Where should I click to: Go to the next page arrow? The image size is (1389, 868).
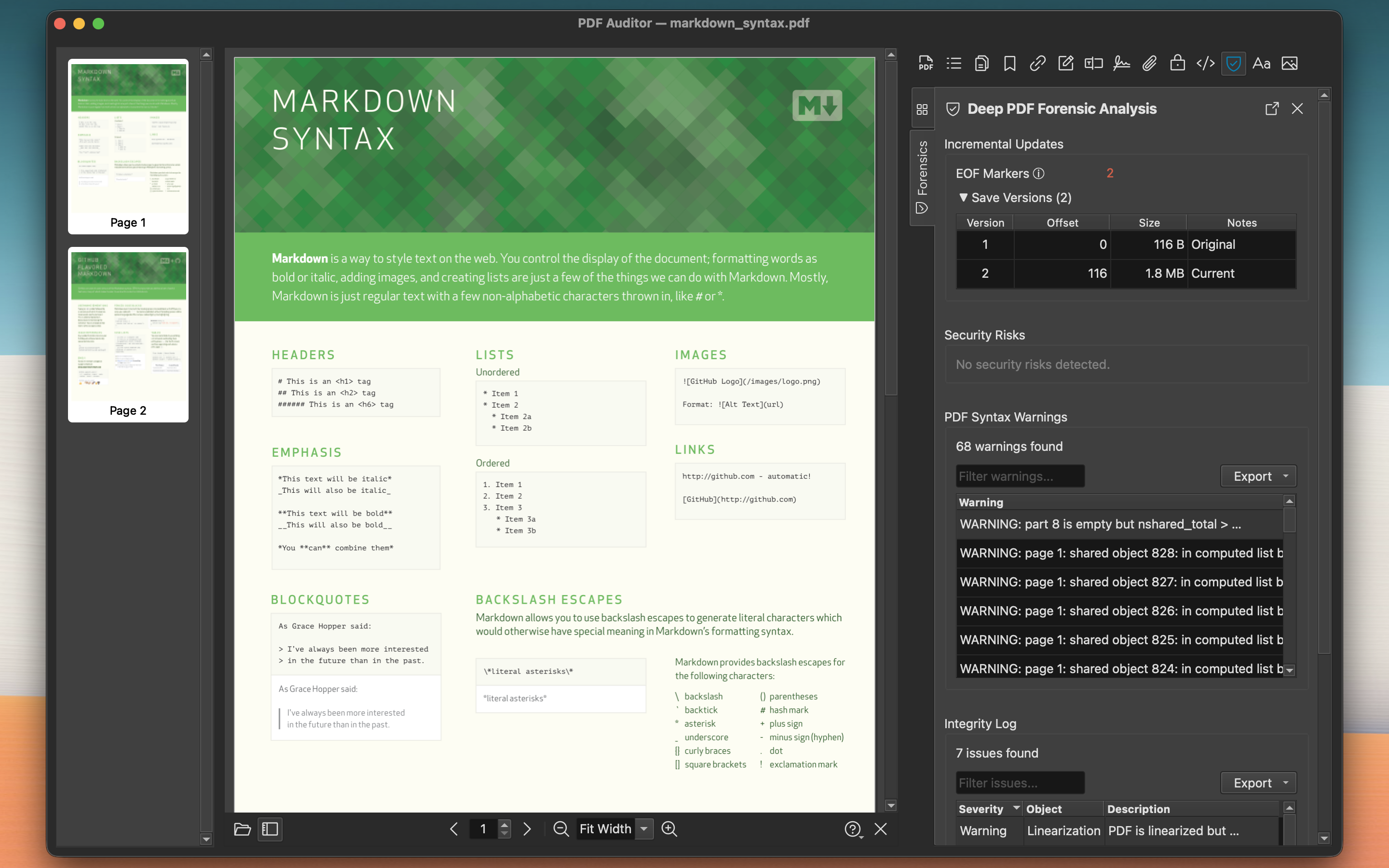coord(527,829)
